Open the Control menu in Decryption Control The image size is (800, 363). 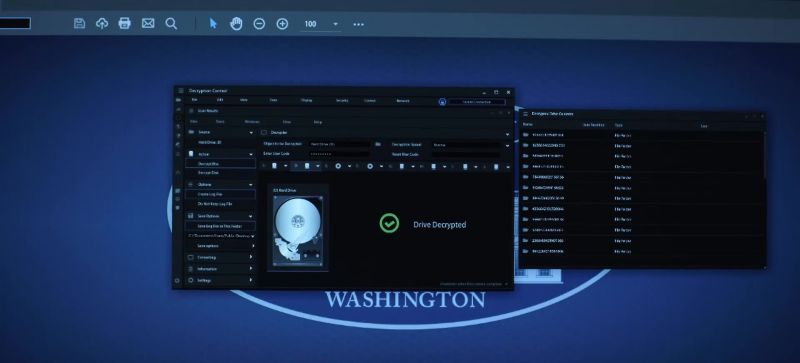click(370, 101)
